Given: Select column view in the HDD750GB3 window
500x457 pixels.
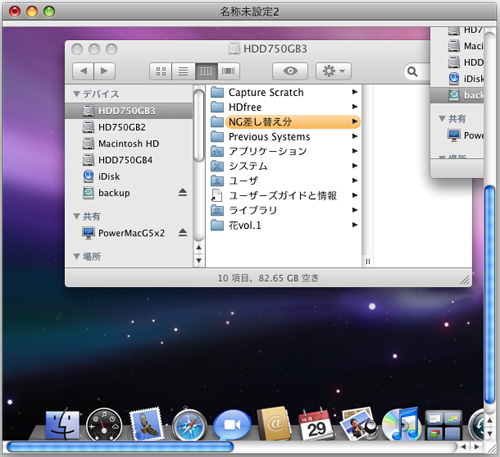Looking at the screenshot, I should click(206, 71).
